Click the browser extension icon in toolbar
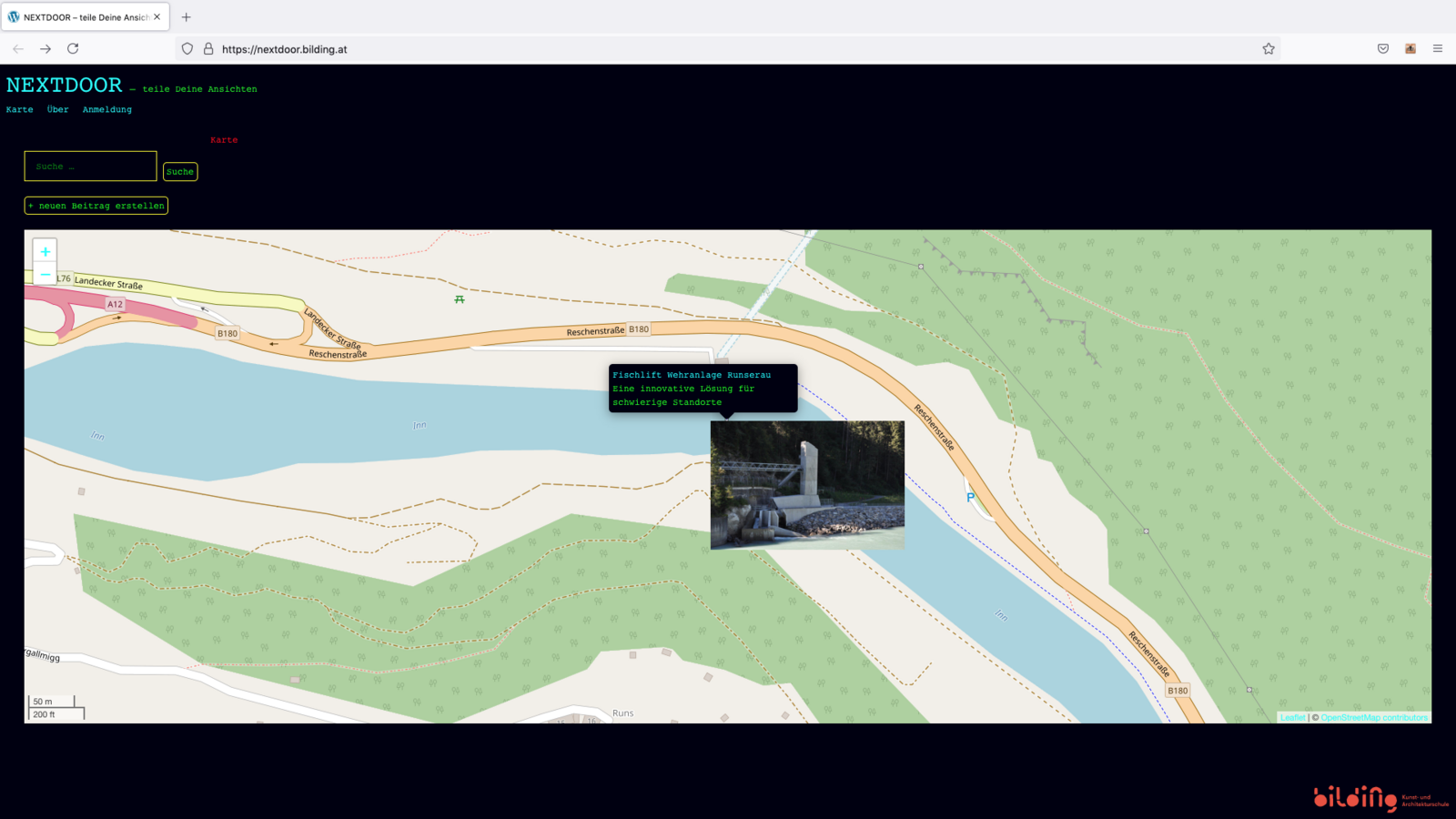Viewport: 1456px width, 819px height. click(x=1410, y=49)
